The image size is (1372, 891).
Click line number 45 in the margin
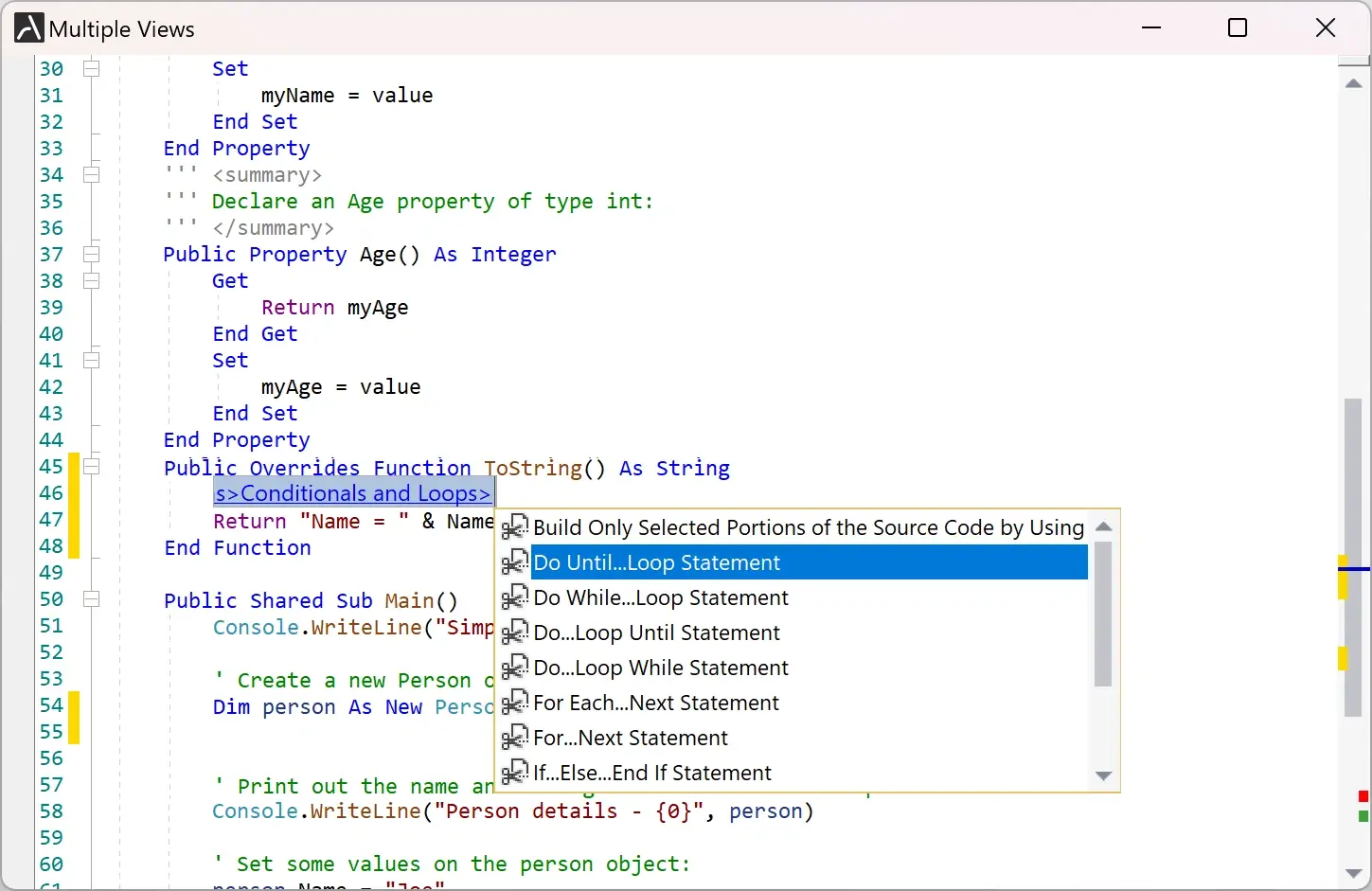pyautogui.click(x=51, y=466)
